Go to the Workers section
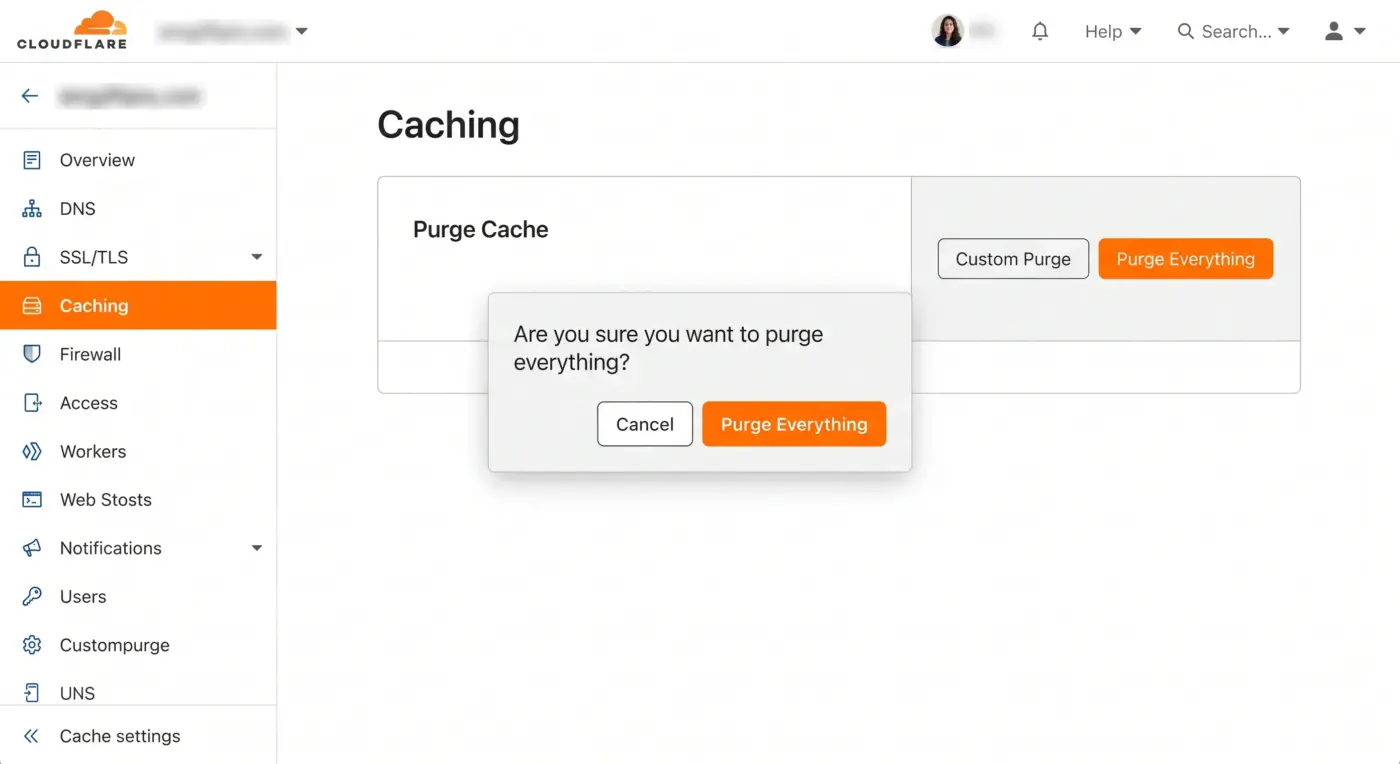Screen dimensions: 1400x764 [138, 451]
